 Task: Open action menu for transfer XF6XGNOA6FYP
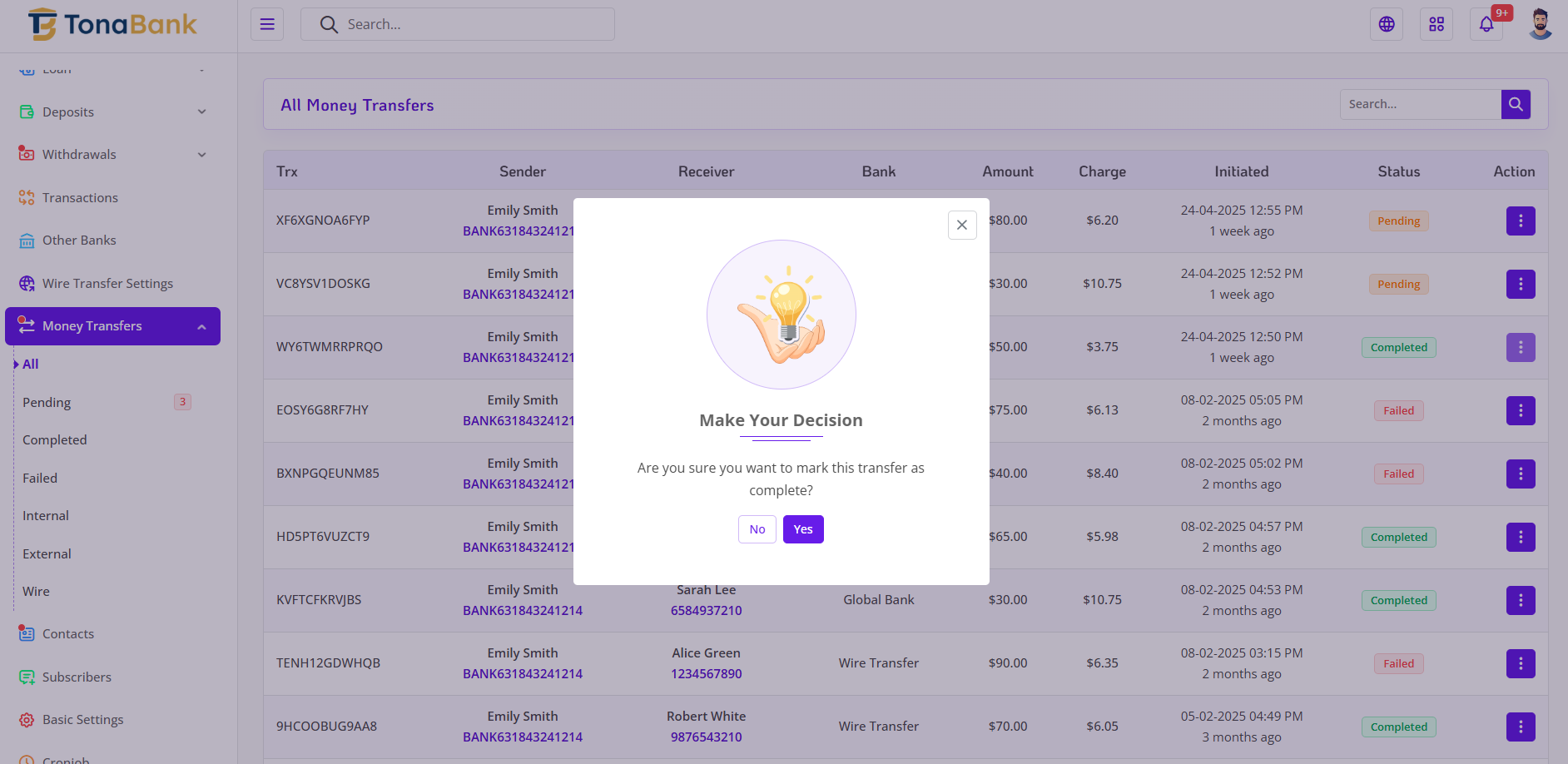(1521, 221)
